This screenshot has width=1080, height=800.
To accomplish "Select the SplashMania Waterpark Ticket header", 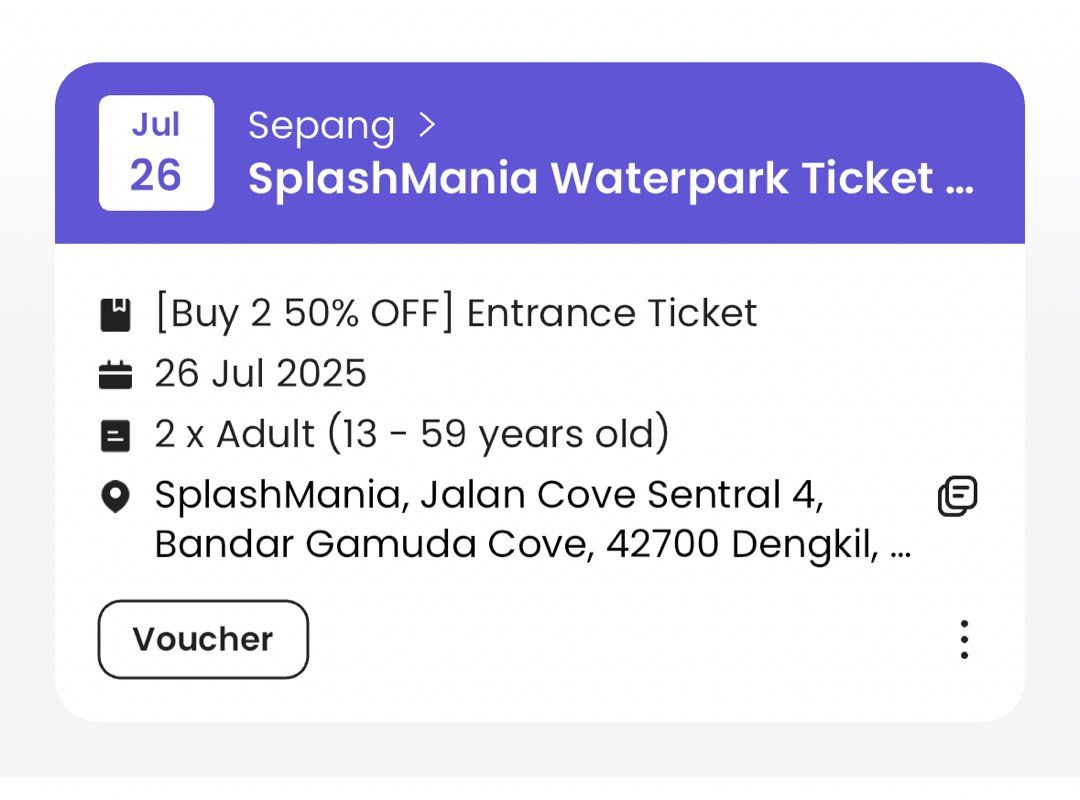I will pos(614,179).
